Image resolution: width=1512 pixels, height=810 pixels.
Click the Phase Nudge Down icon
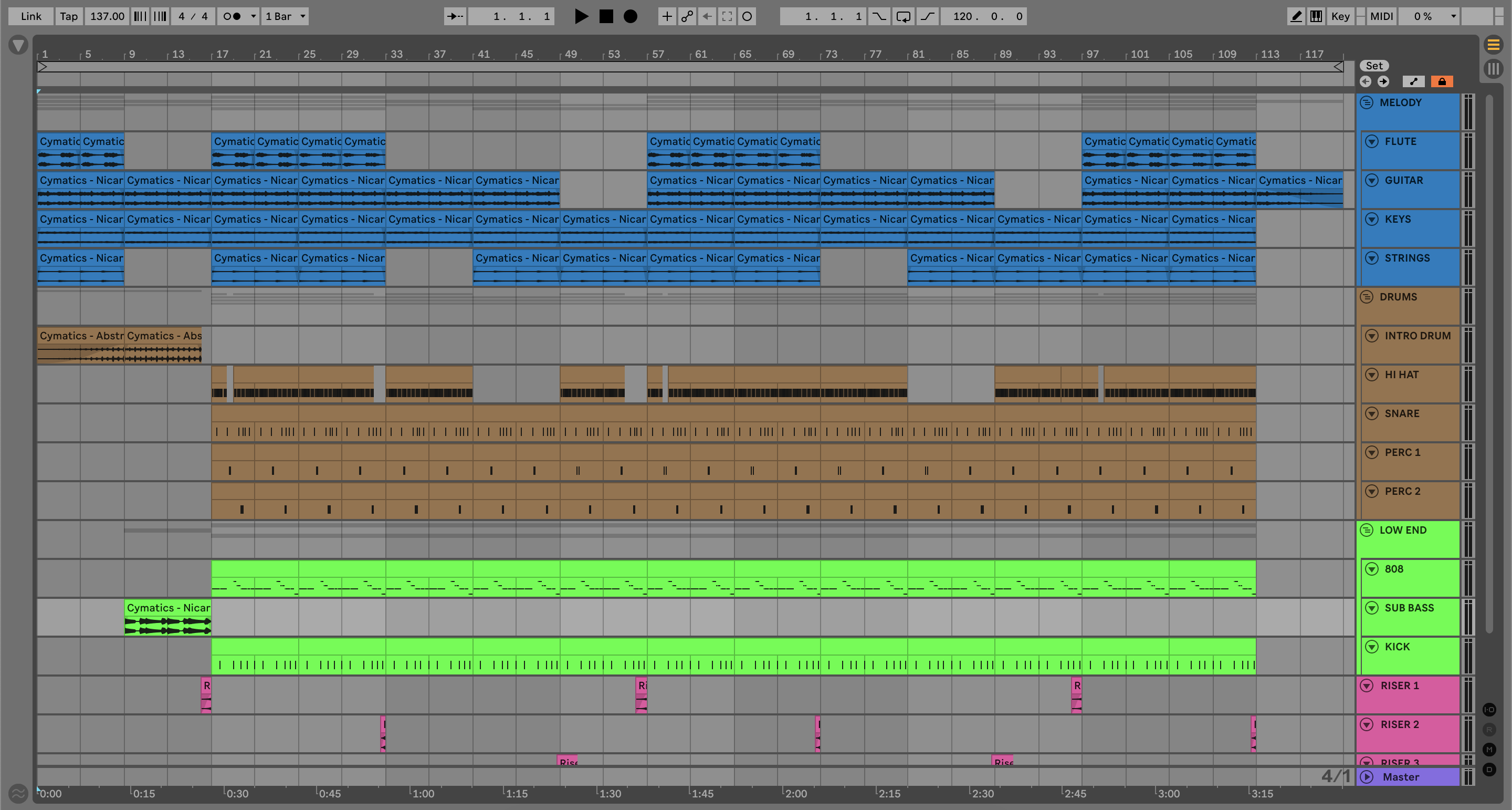(x=140, y=16)
